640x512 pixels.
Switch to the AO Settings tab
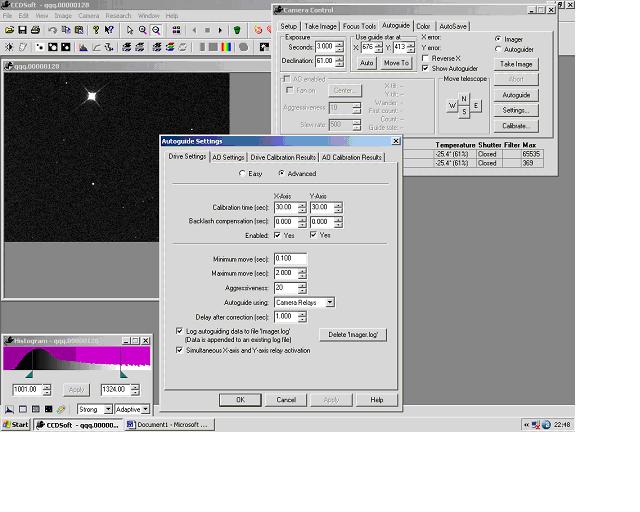pos(228,157)
